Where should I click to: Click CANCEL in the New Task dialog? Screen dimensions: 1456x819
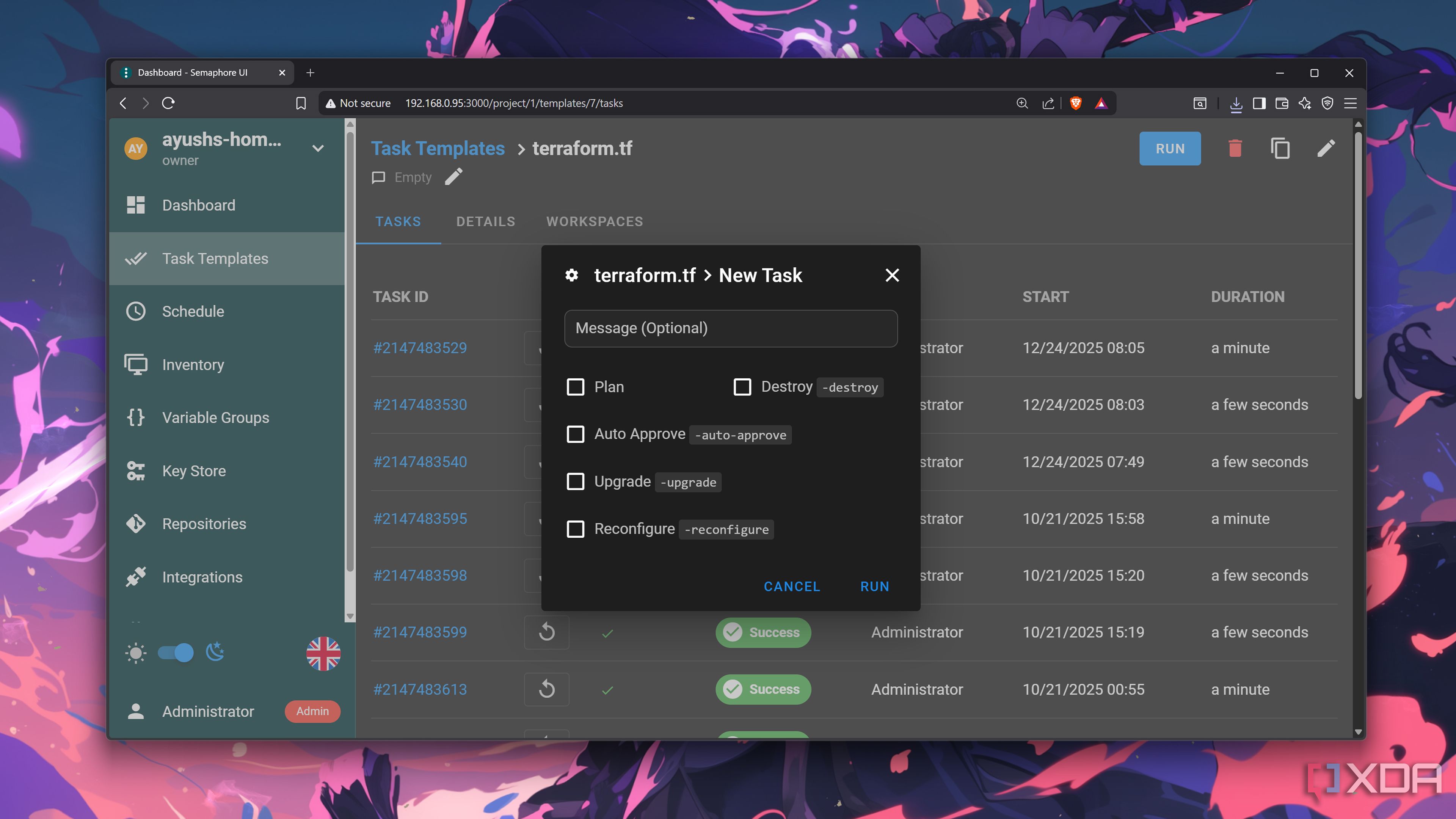[x=792, y=587]
